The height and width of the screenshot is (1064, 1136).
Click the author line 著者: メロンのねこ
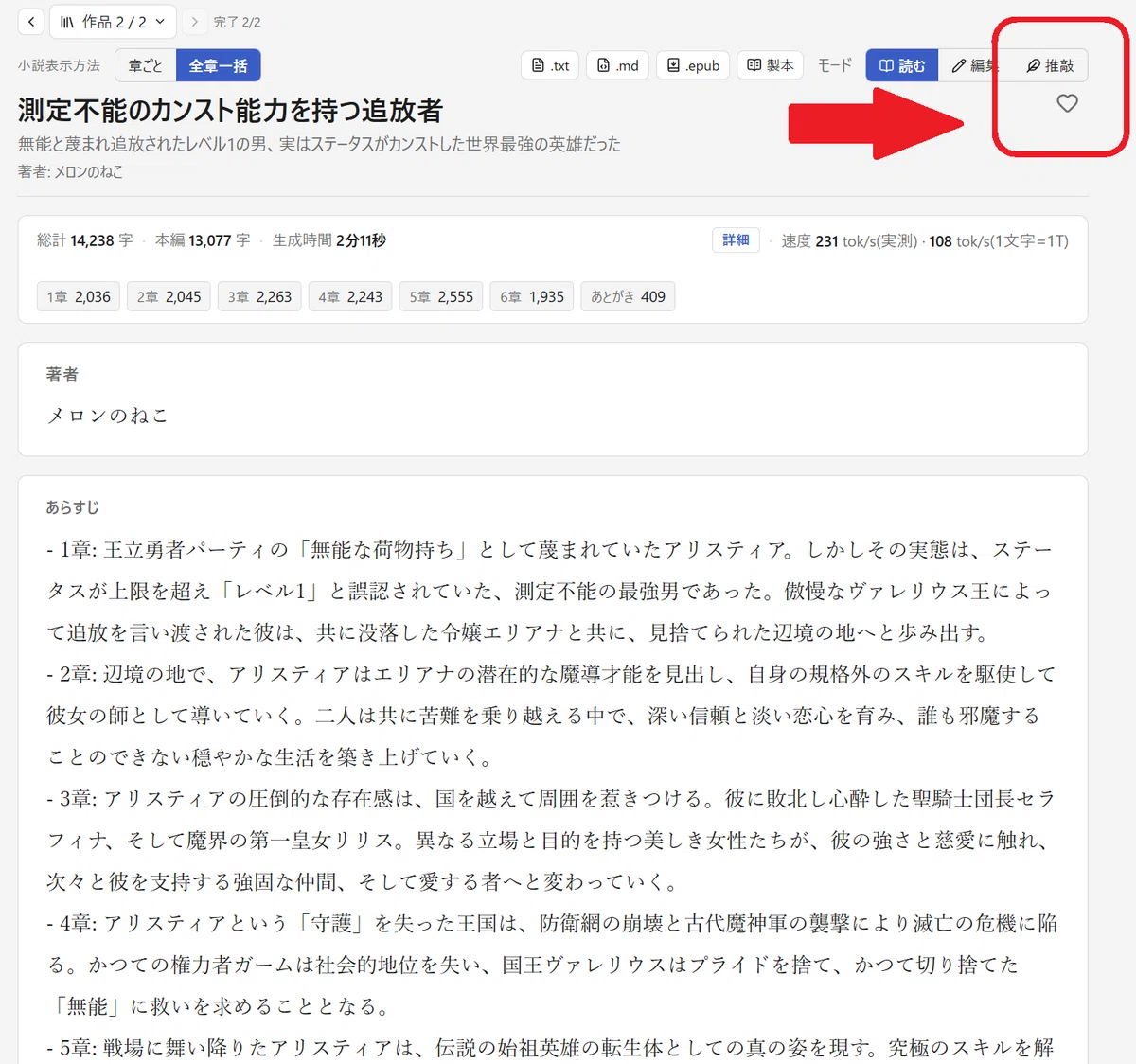coord(70,171)
